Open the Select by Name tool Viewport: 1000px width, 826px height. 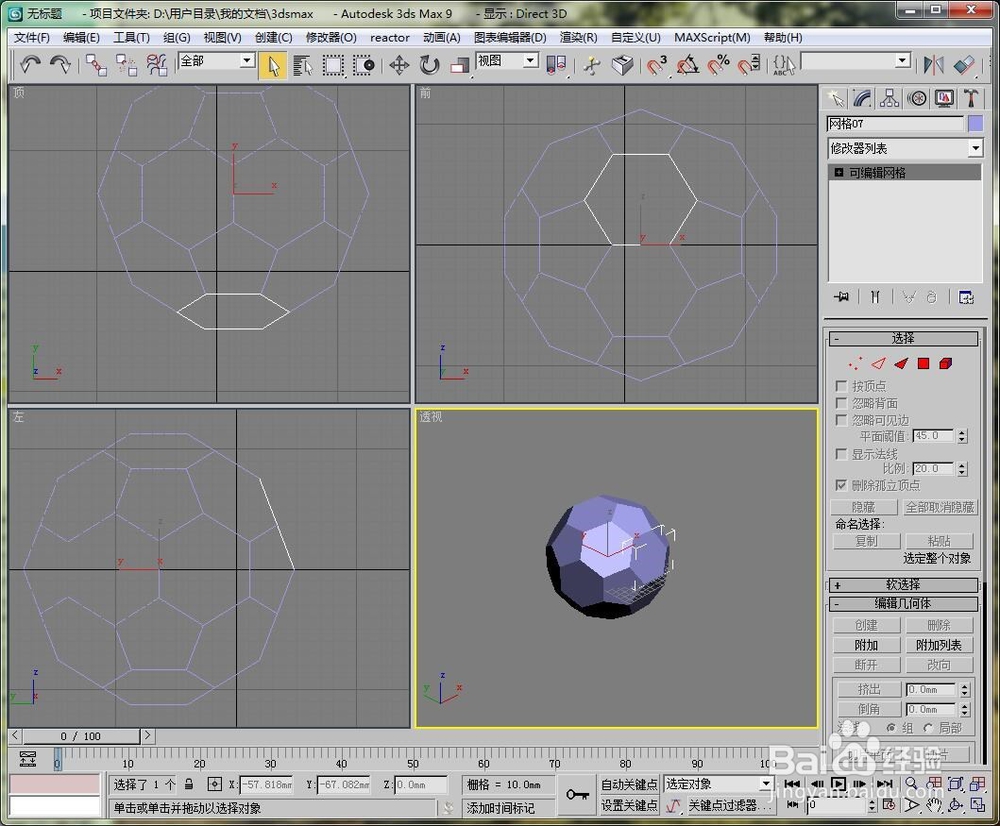[x=303, y=65]
